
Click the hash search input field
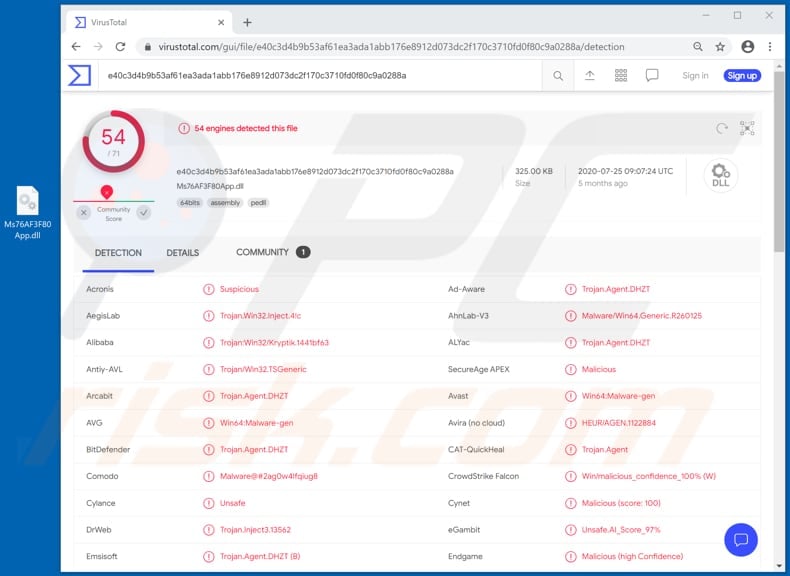pos(320,76)
